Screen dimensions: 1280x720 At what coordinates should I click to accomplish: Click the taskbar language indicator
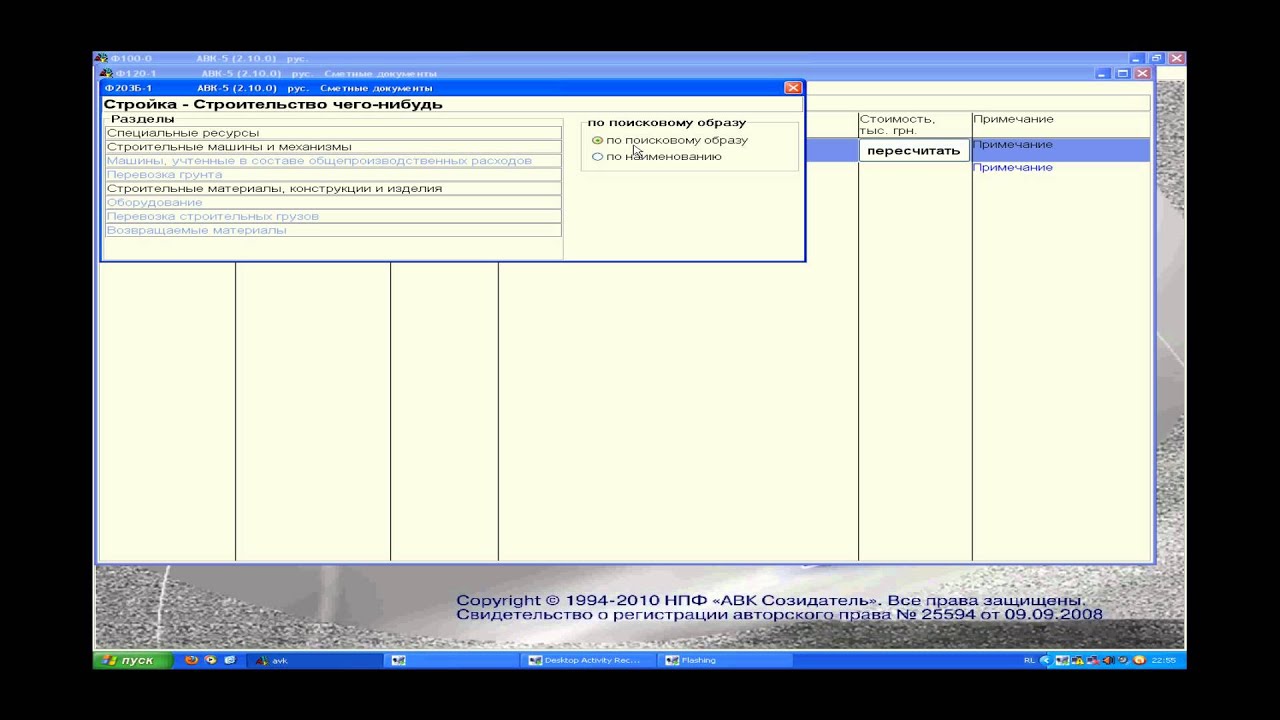[1030, 660]
